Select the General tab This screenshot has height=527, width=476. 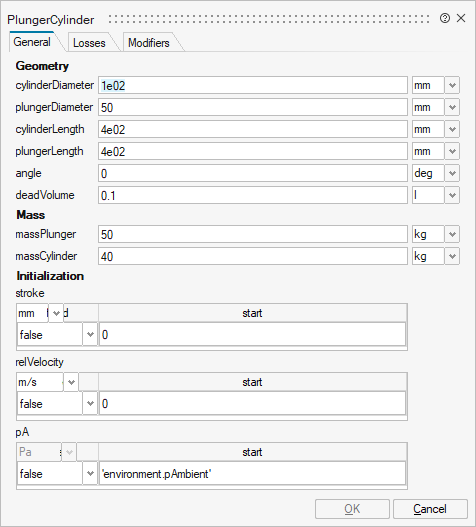[x=32, y=42]
